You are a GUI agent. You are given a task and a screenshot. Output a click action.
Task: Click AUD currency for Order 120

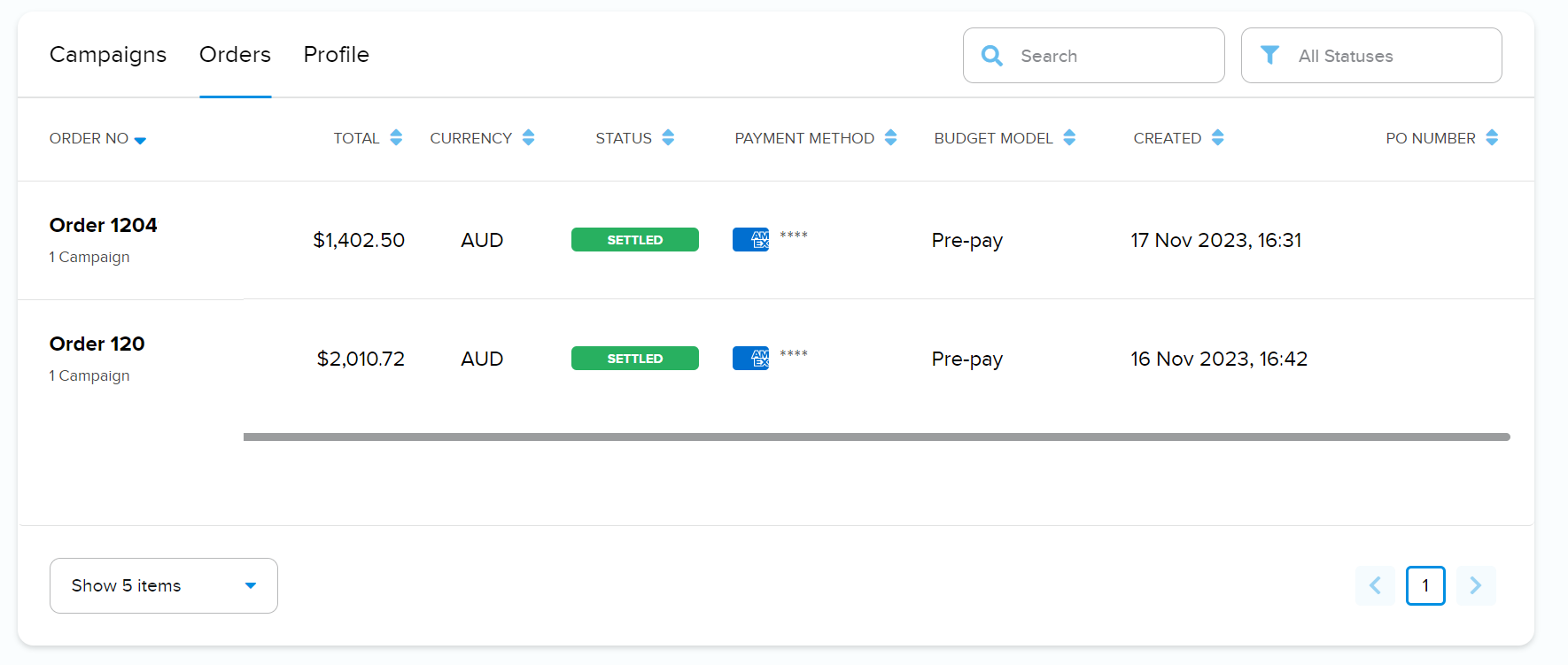click(482, 359)
